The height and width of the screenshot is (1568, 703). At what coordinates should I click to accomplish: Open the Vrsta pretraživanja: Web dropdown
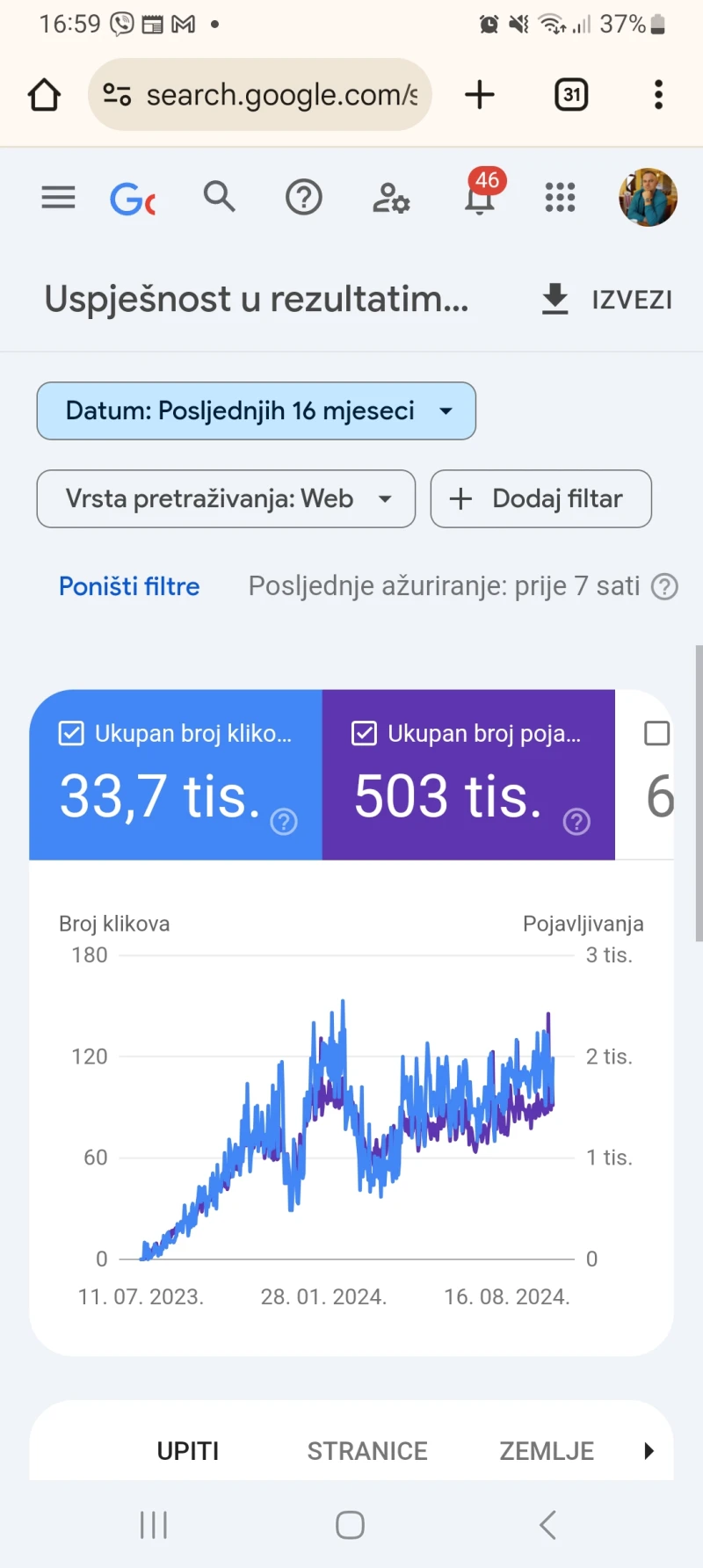click(x=225, y=498)
